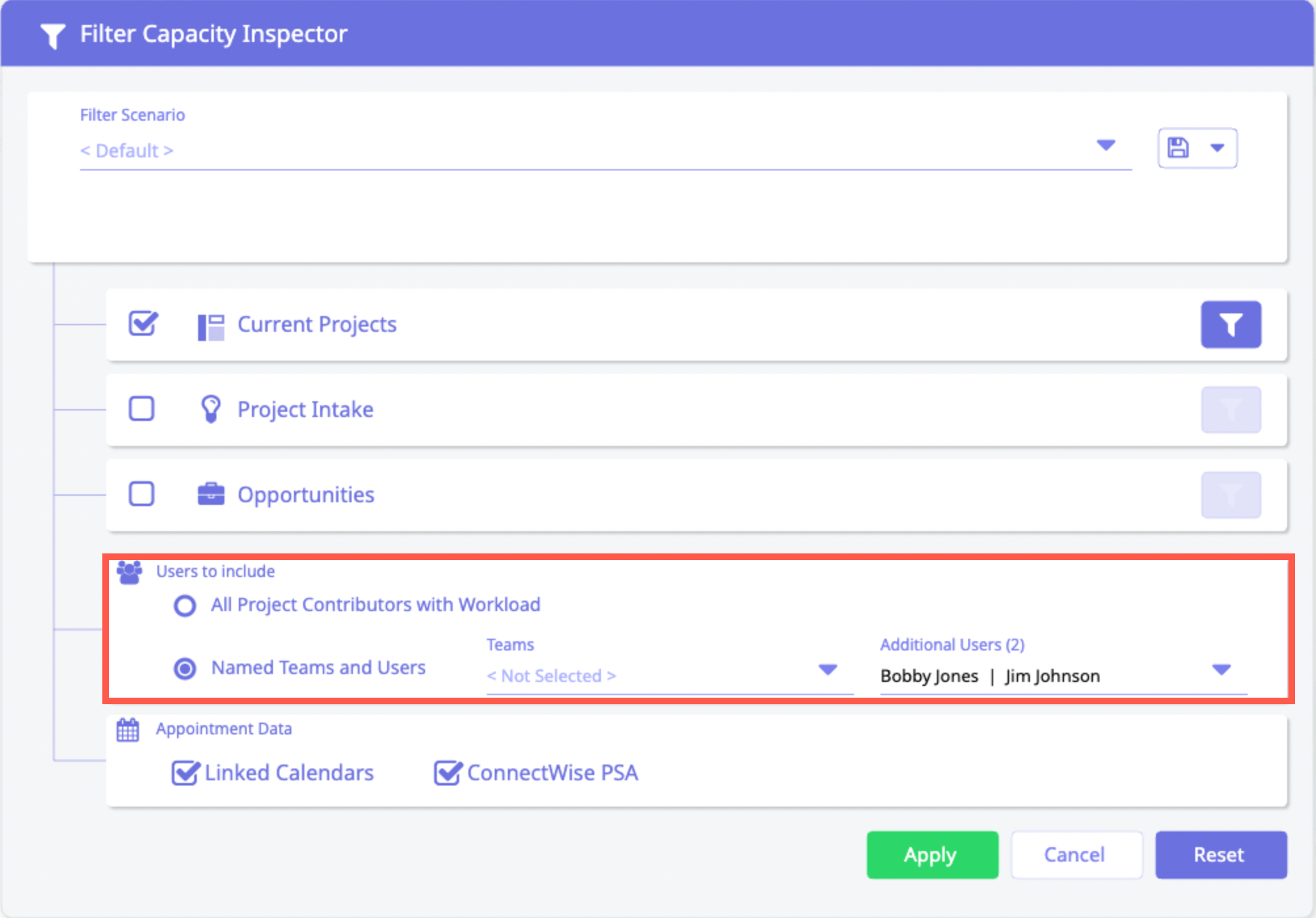This screenshot has width=1316, height=918.
Task: Select All Project Contributors with Workload
Action: pyautogui.click(x=185, y=605)
